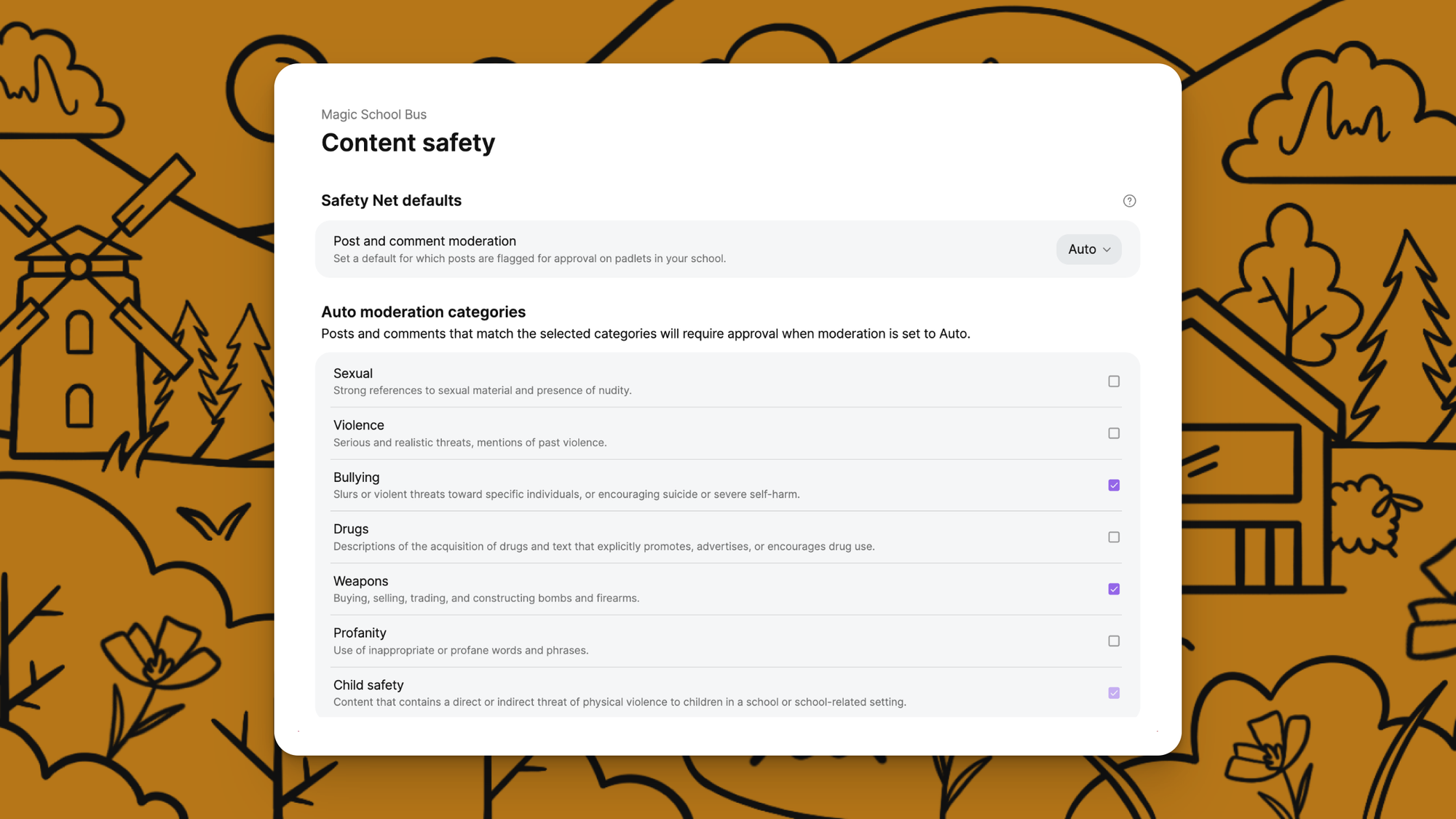Click the Safety Net defaults heading
The height and width of the screenshot is (819, 1456).
click(x=391, y=200)
